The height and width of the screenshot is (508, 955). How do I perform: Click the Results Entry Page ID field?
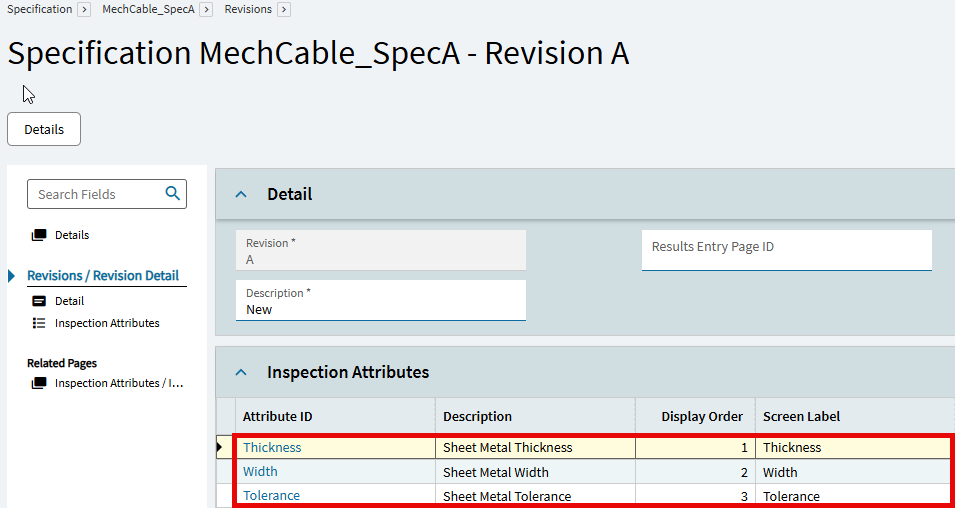point(786,249)
